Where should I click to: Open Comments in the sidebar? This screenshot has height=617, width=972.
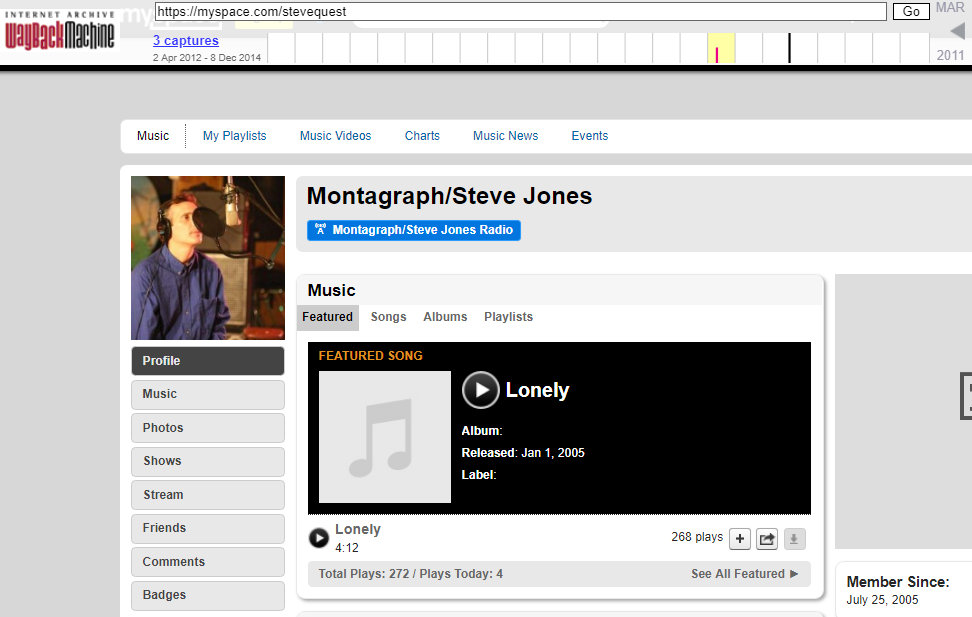[x=208, y=562]
